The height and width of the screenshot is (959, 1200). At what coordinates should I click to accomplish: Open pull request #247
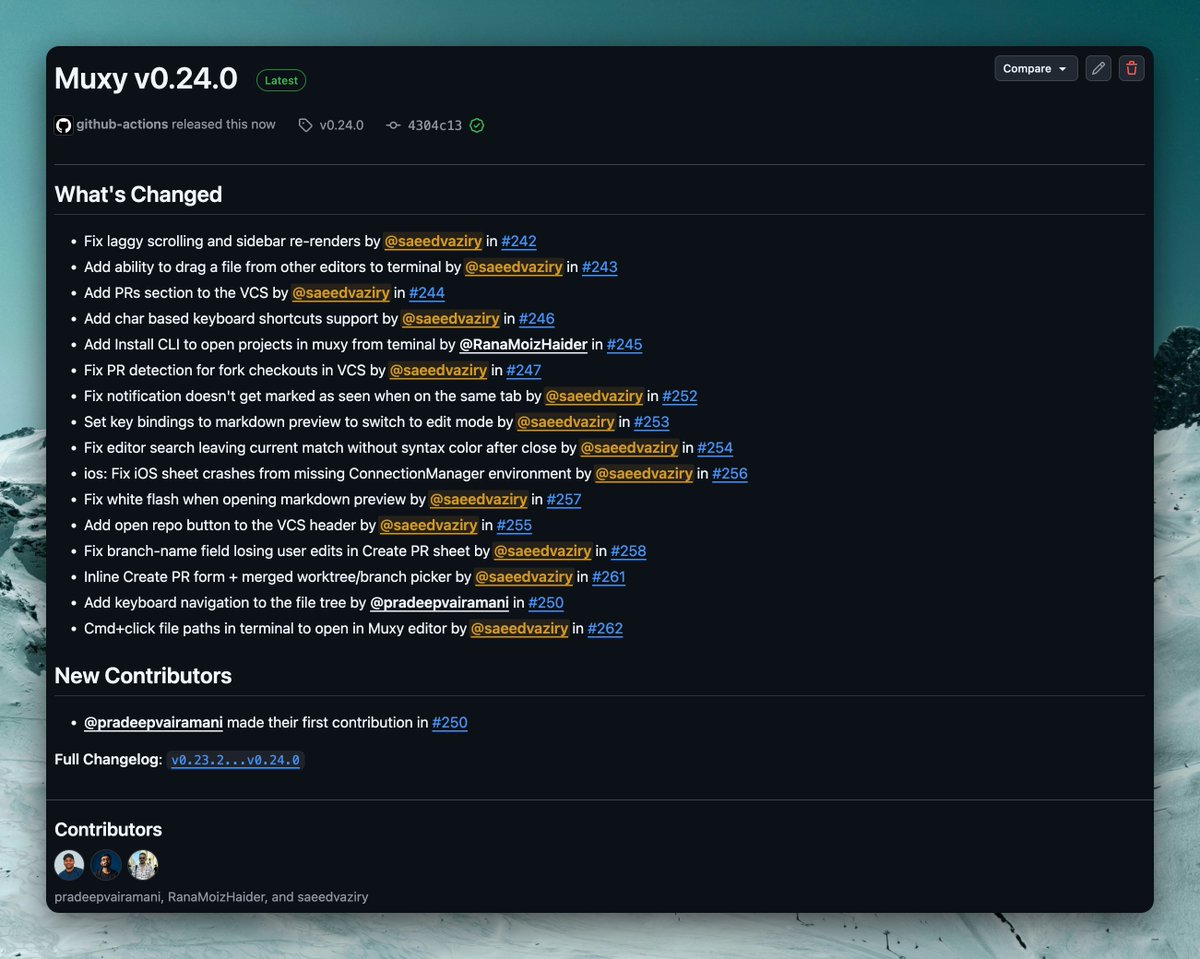[523, 370]
